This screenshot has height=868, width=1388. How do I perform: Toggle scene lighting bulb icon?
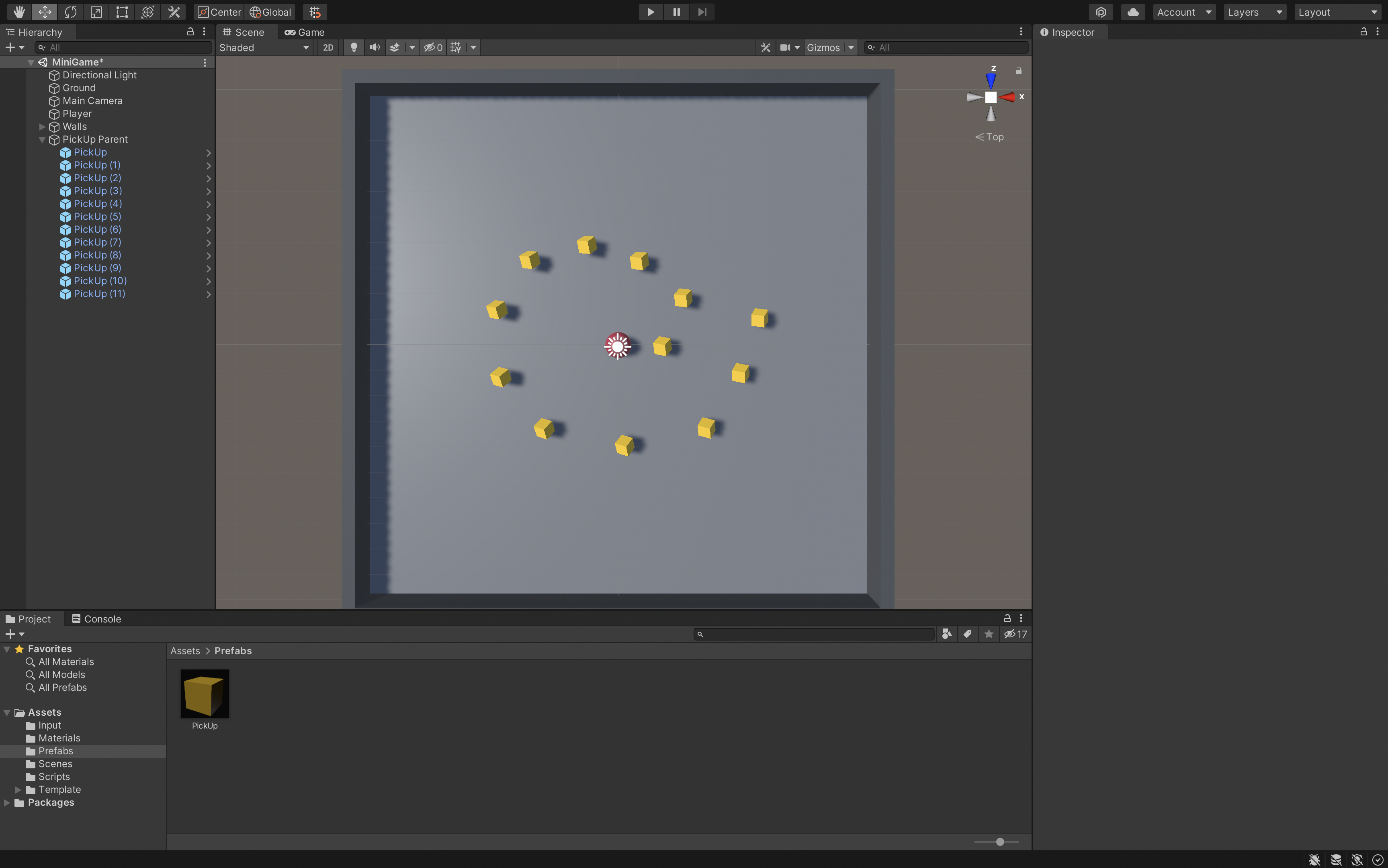pos(354,48)
